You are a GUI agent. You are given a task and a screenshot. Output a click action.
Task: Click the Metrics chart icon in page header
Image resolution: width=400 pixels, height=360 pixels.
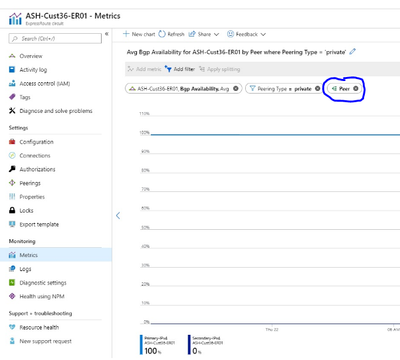pyautogui.click(x=15, y=19)
